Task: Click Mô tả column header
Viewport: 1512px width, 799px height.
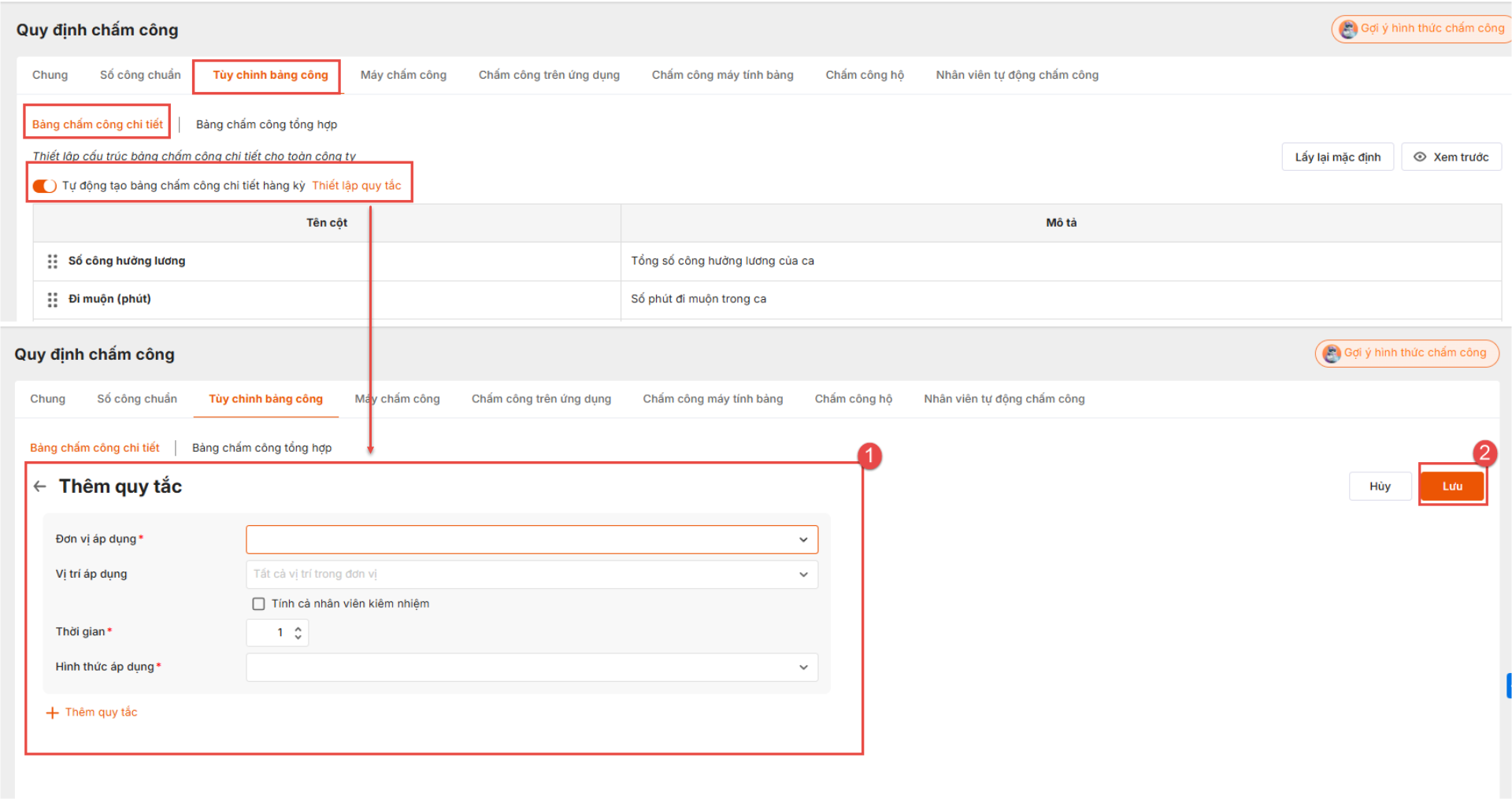Action: point(1061,223)
